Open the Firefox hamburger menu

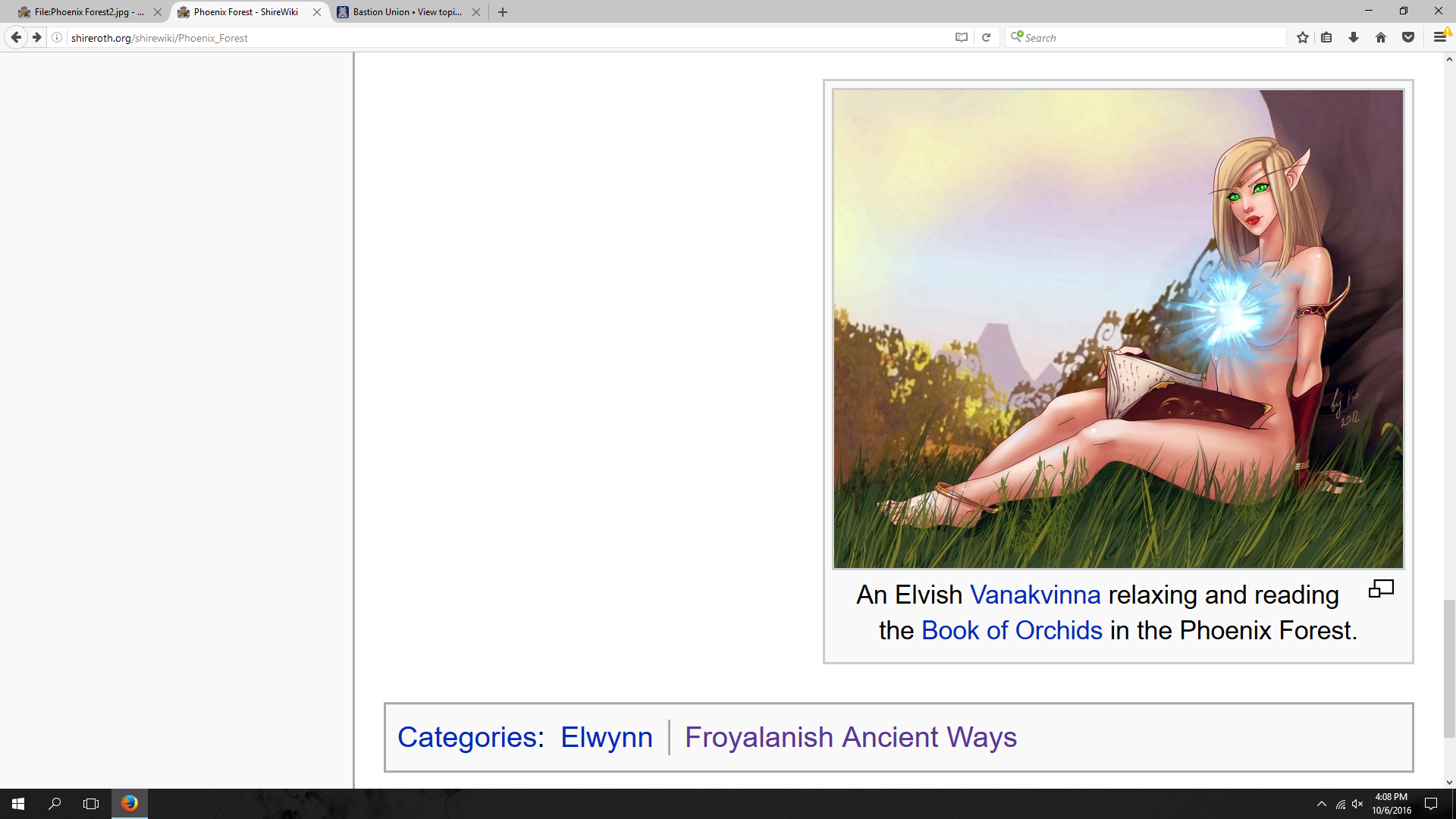coord(1439,37)
